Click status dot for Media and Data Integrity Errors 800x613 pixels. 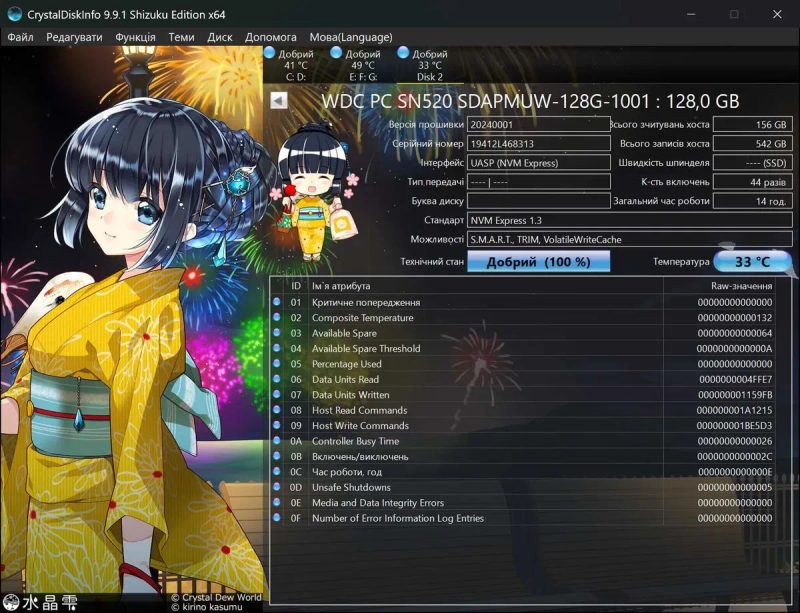tap(277, 502)
